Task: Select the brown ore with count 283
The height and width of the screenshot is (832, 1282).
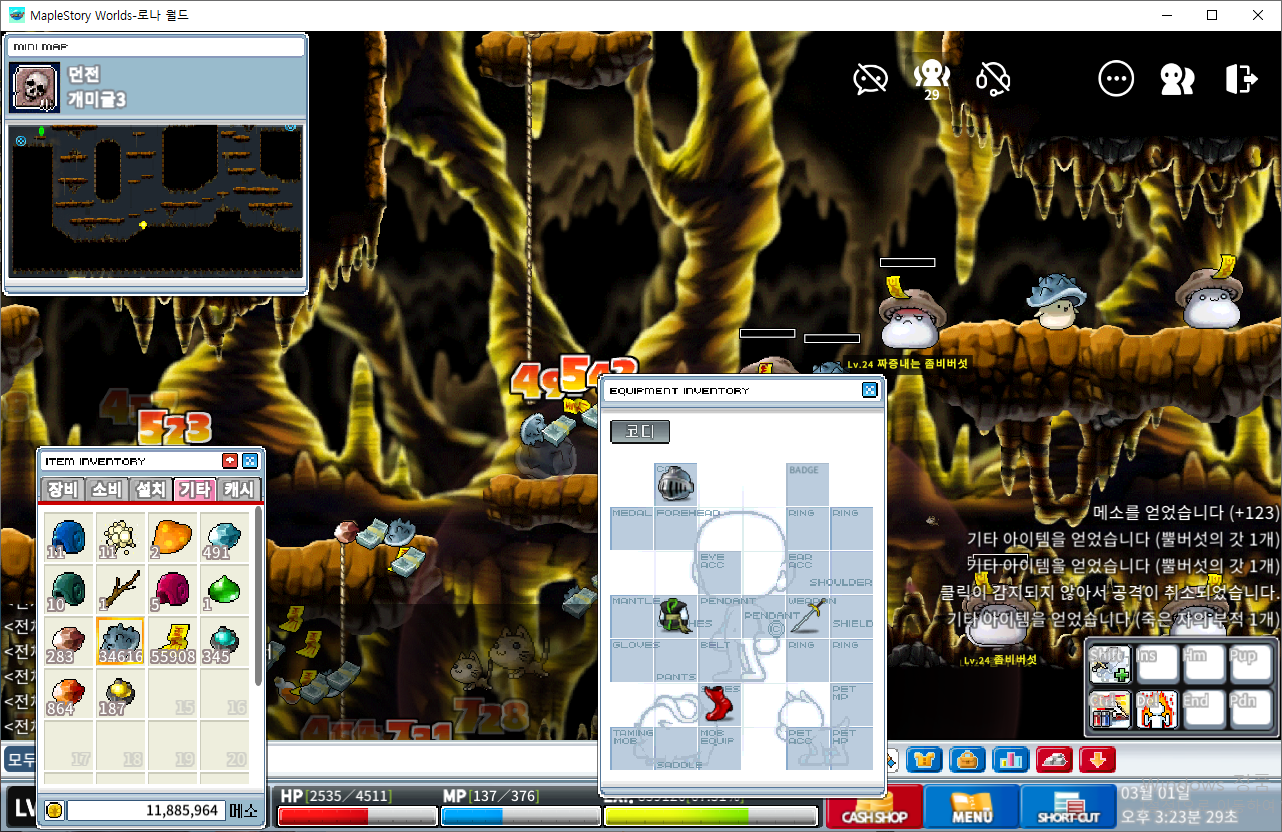Action: [69, 641]
